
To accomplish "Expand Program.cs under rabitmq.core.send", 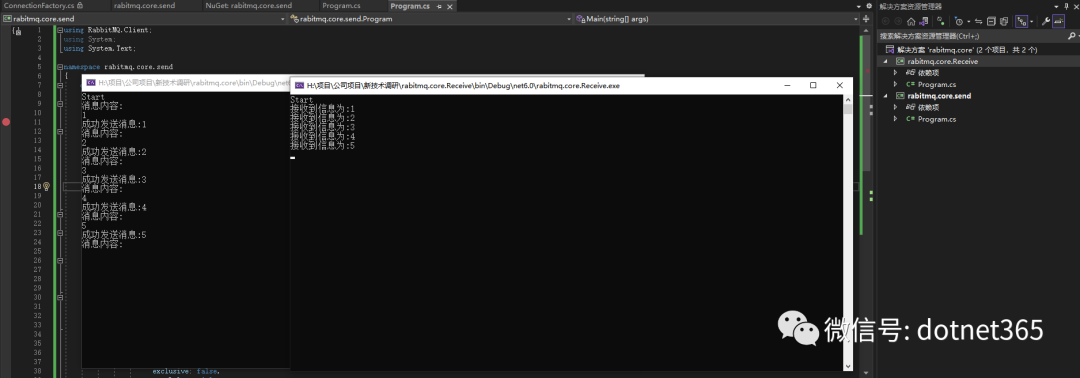I will click(x=895, y=119).
